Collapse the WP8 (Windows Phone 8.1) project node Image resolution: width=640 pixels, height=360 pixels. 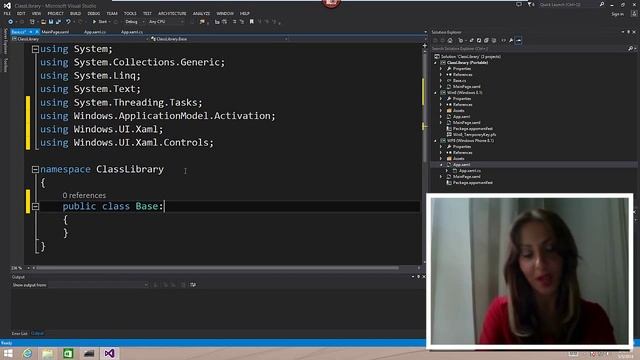tap(436, 140)
